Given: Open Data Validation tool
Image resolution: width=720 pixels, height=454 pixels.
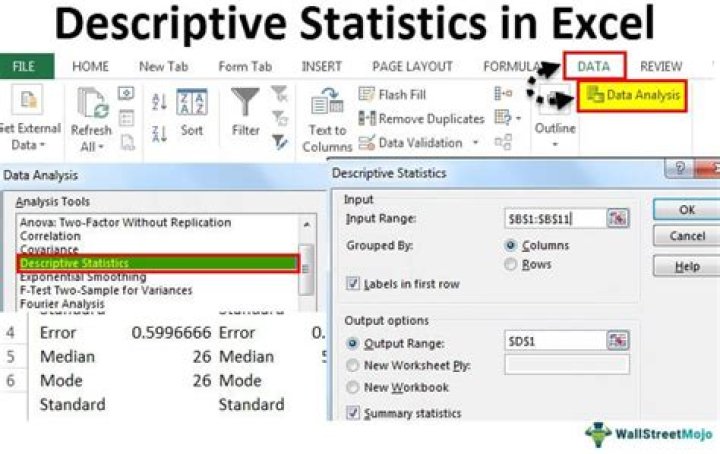Looking at the screenshot, I should tap(410, 143).
